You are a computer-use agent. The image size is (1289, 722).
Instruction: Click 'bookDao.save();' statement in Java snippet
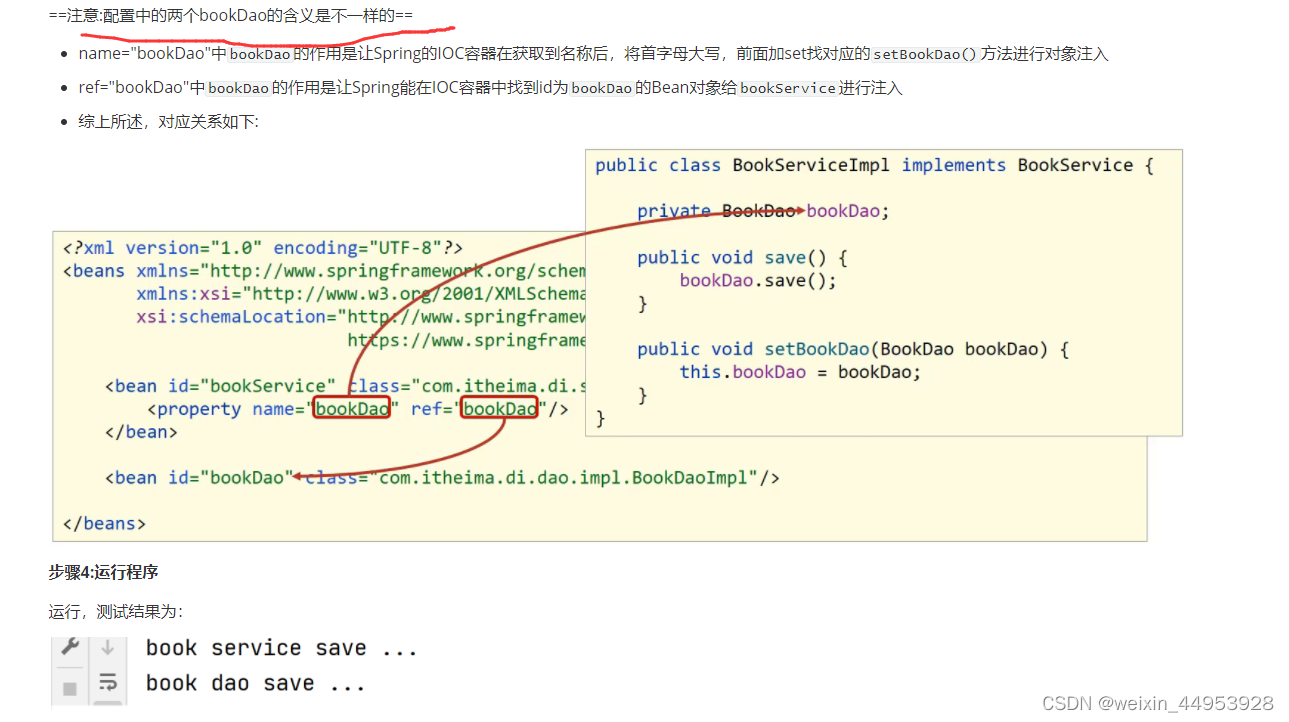point(758,280)
